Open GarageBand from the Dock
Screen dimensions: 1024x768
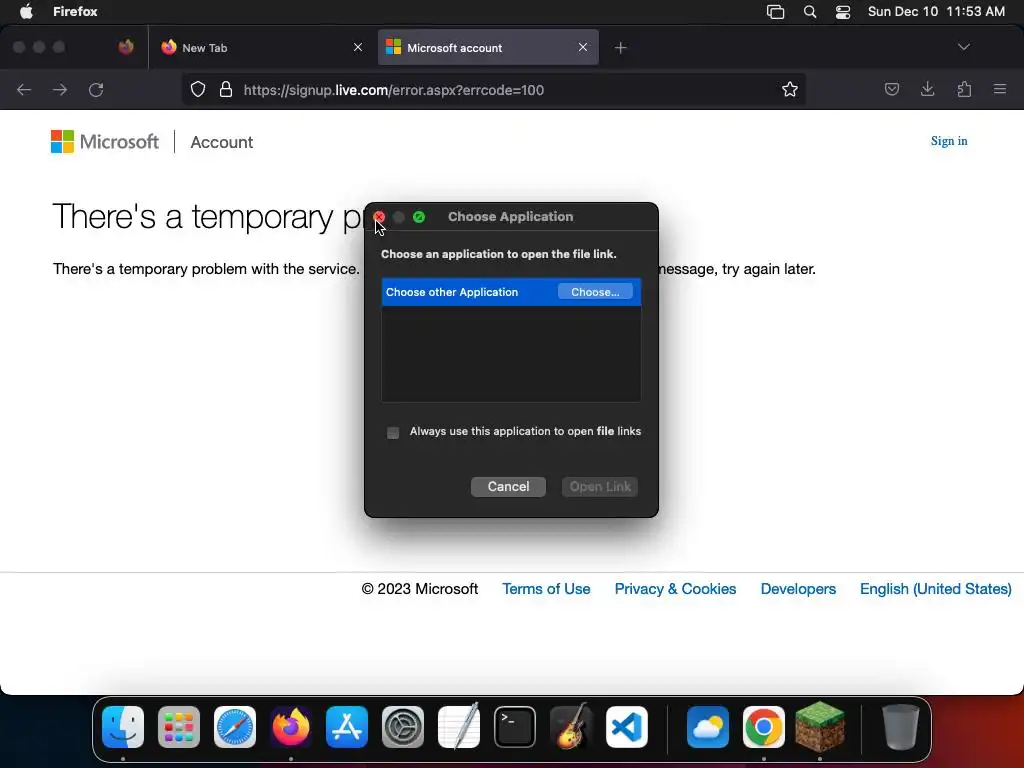(x=571, y=727)
